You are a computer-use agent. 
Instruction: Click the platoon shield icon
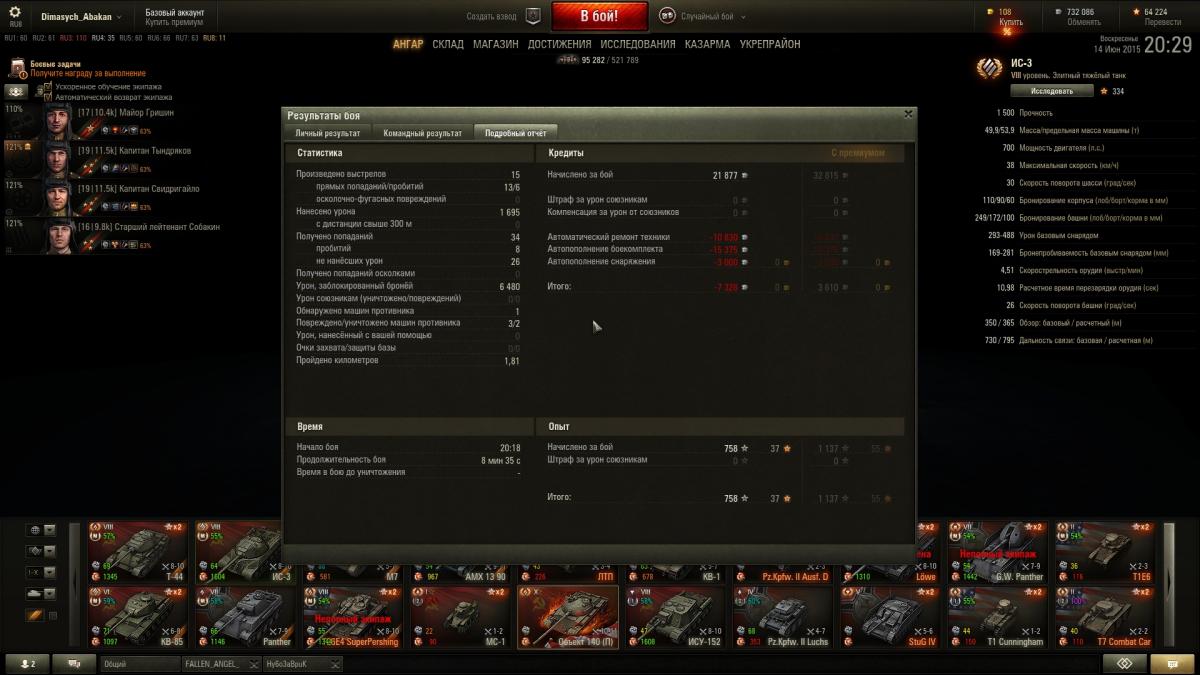[x=533, y=16]
